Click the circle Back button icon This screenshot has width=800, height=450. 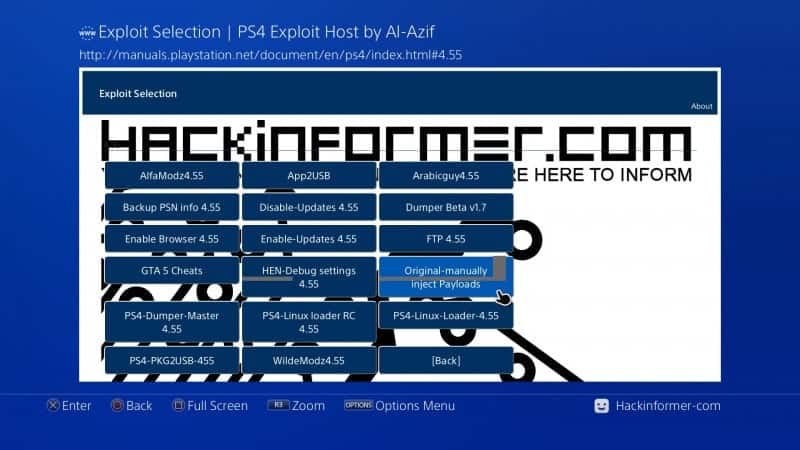point(117,406)
